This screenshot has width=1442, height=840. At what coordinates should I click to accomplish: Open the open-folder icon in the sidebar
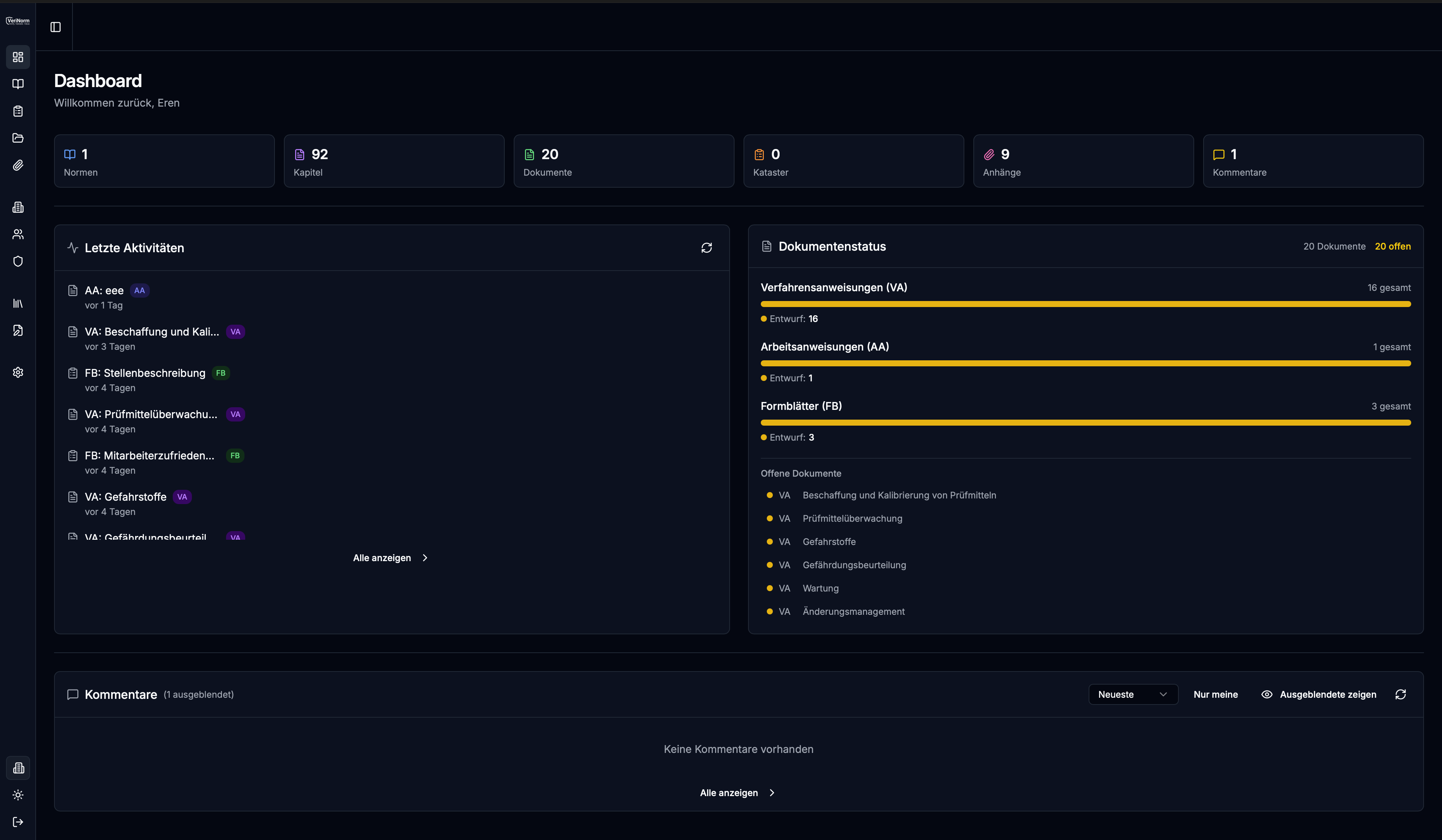point(18,138)
